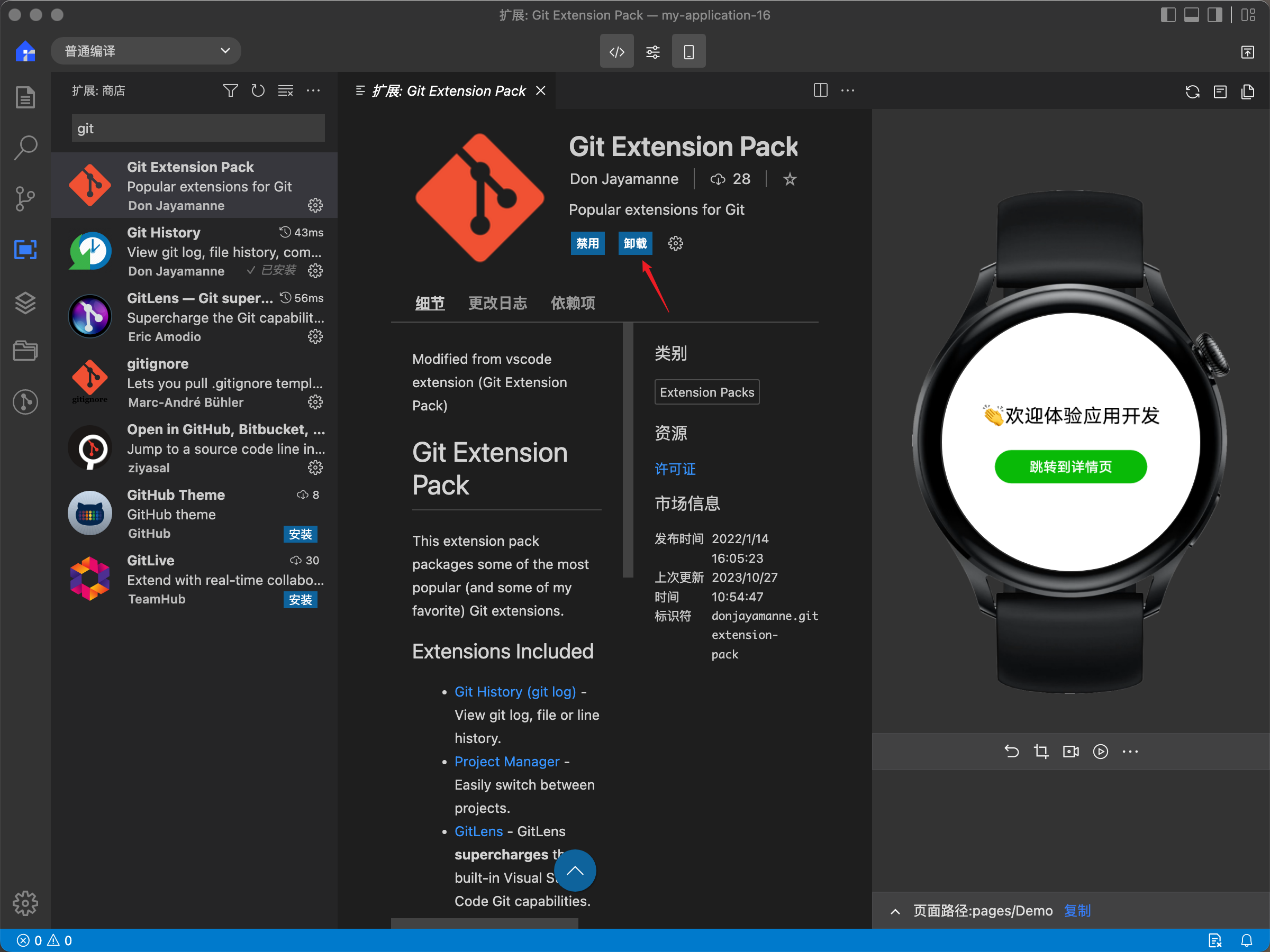This screenshot has width=1270, height=952.
Task: Open the folders icon in activity bar
Action: [25, 351]
